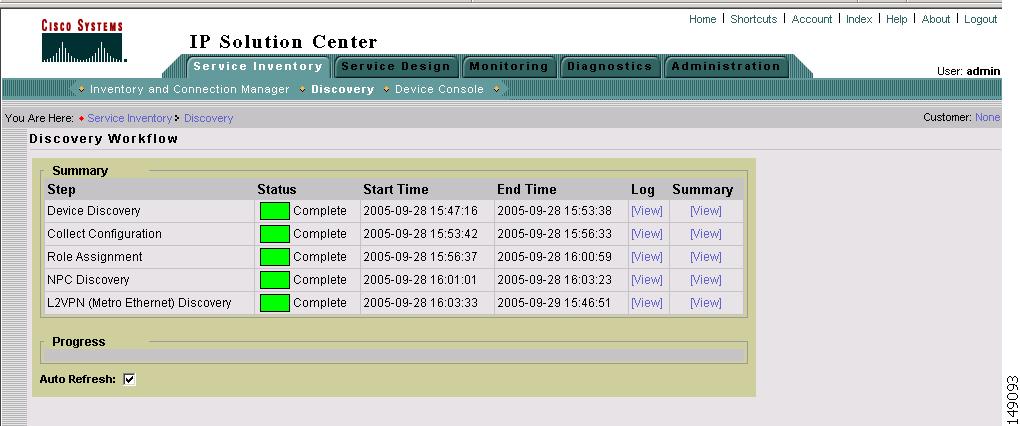This screenshot has width=1020, height=426.
Task: View summary for Collect Configuration
Action: (x=706, y=234)
